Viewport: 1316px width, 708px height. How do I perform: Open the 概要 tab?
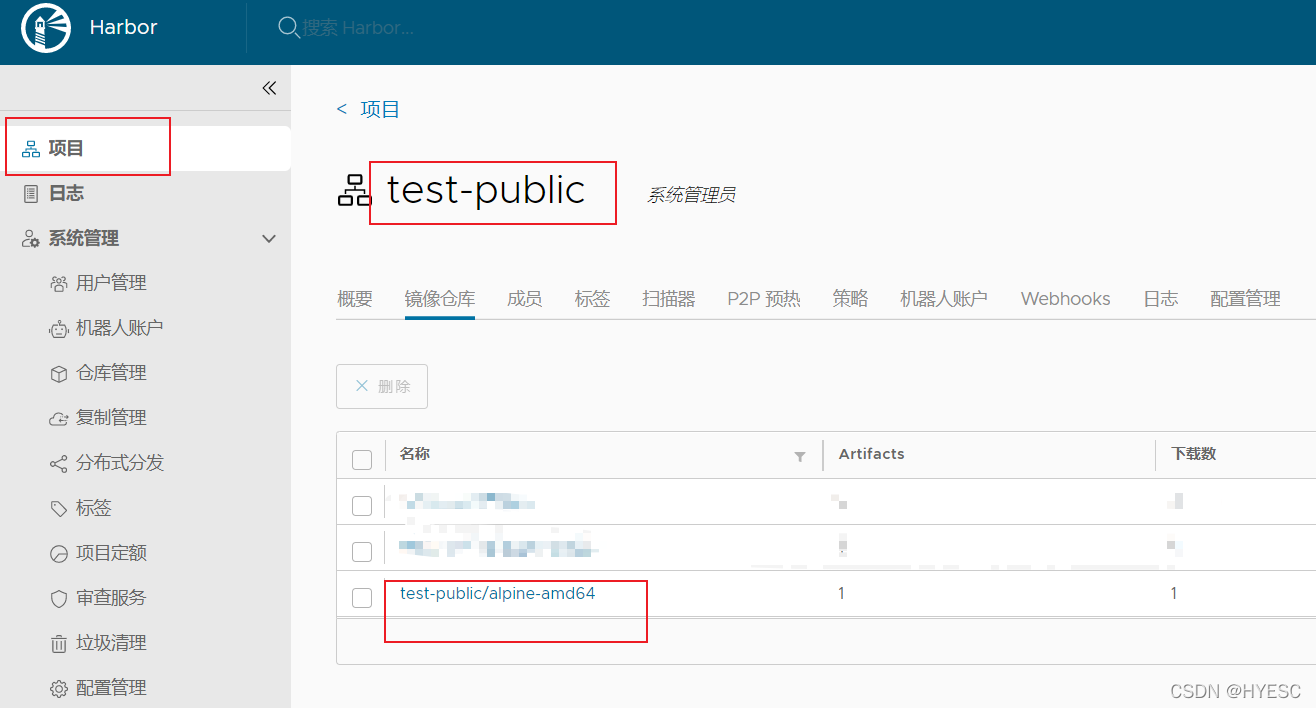click(355, 298)
